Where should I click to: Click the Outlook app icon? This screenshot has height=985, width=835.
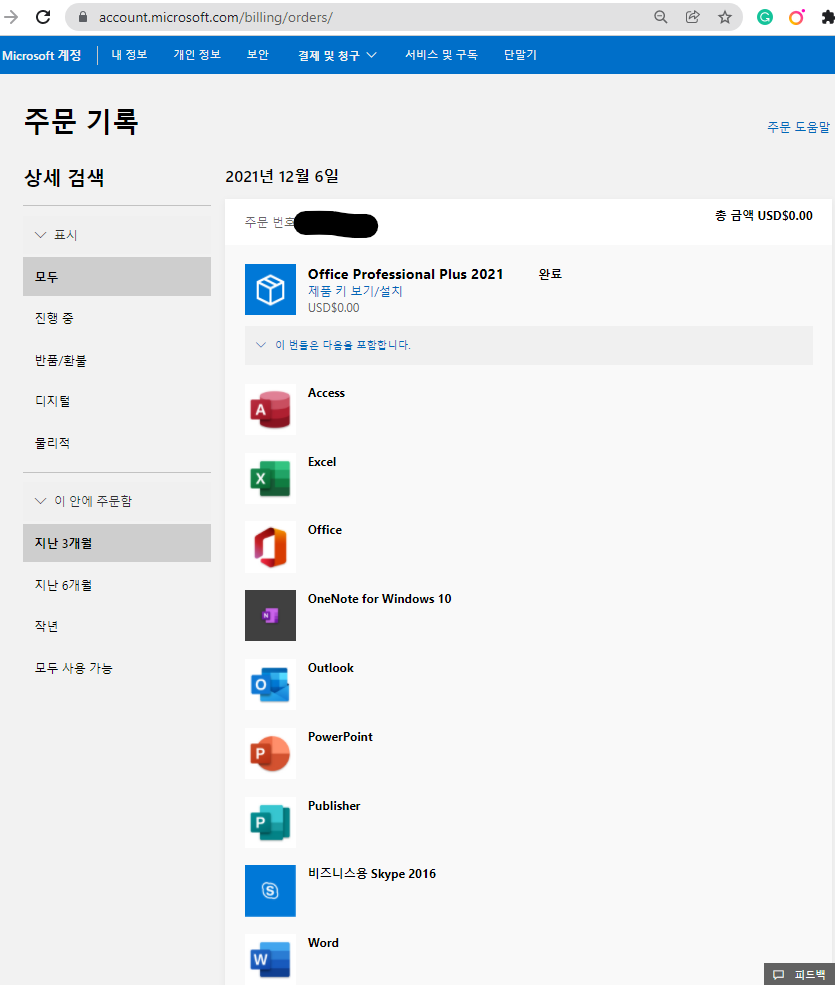270,685
